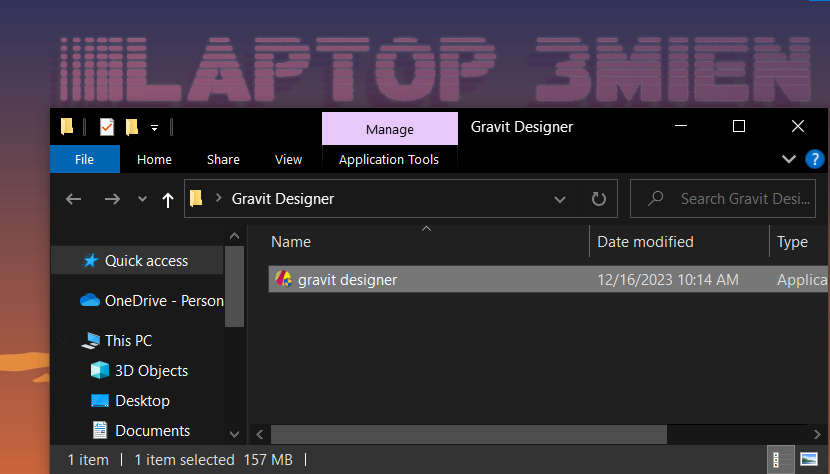This screenshot has height=474, width=830.
Task: Open the Customize Quick Access Toolbar dropdown
Action: 155,128
